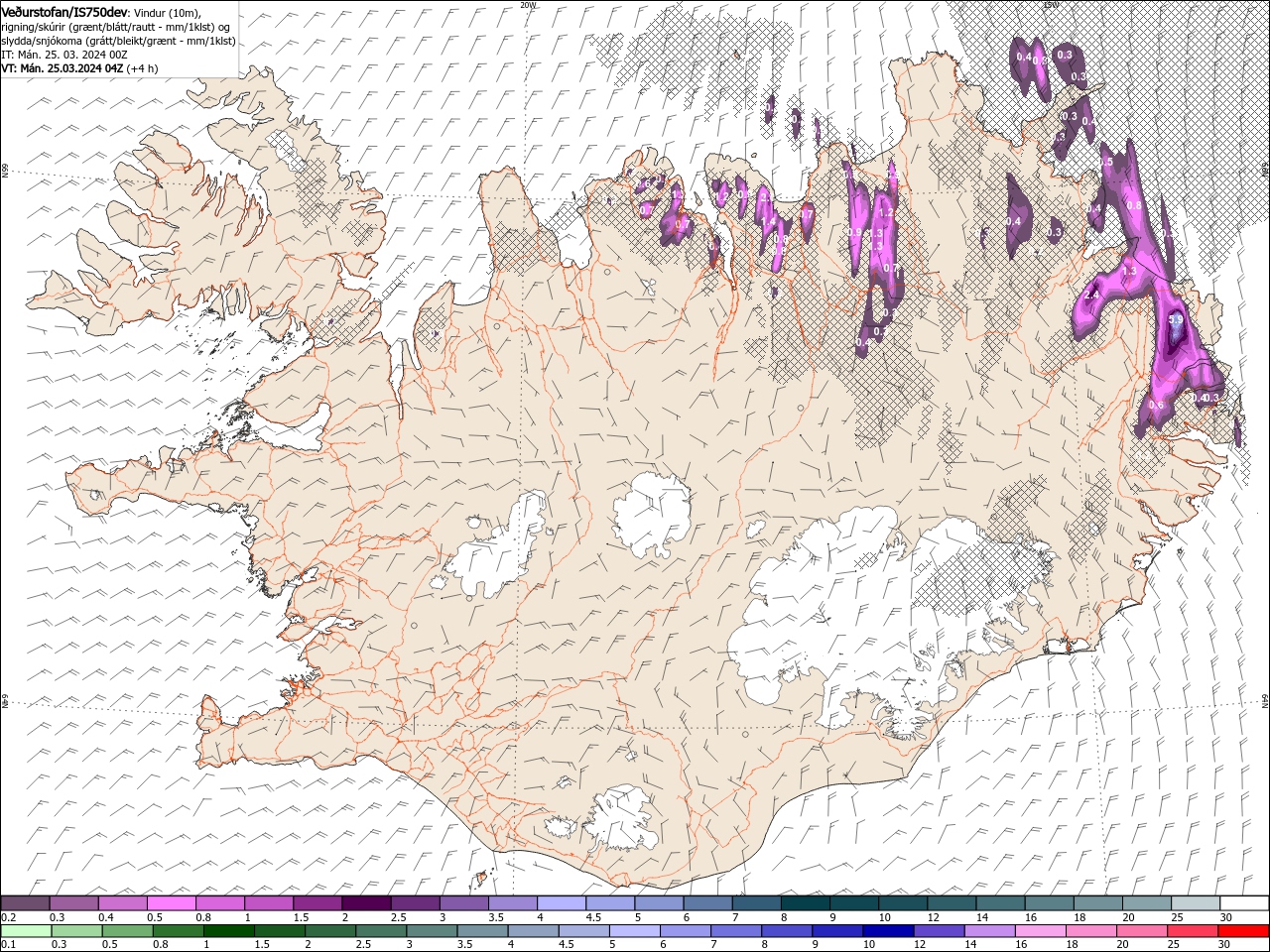
Task: Click the Veðurstofan/IS750dev title text
Action: click(63, 11)
